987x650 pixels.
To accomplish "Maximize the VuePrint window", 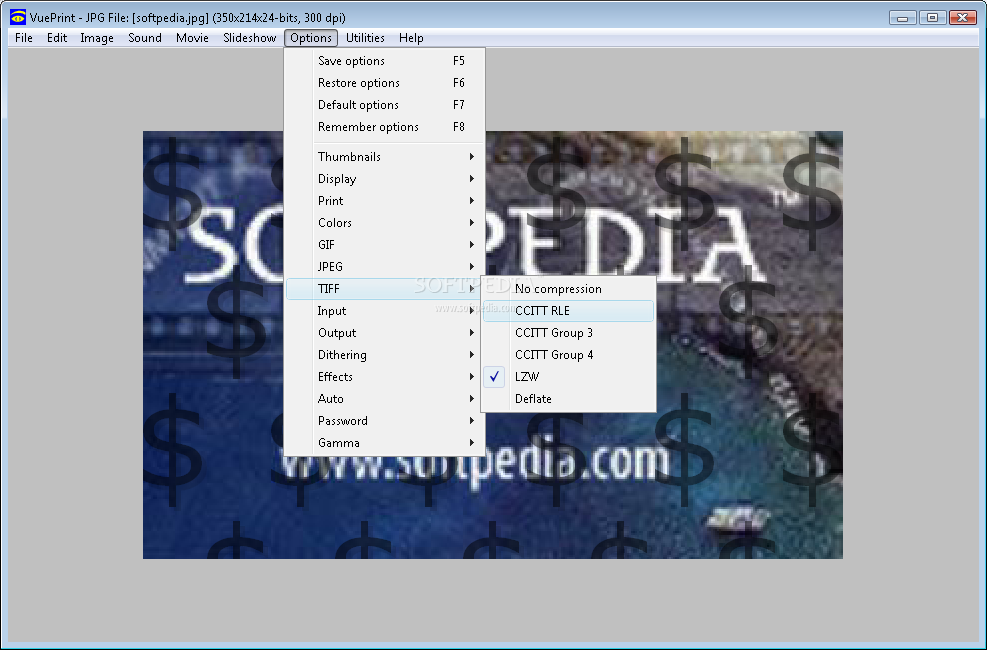I will (x=932, y=18).
